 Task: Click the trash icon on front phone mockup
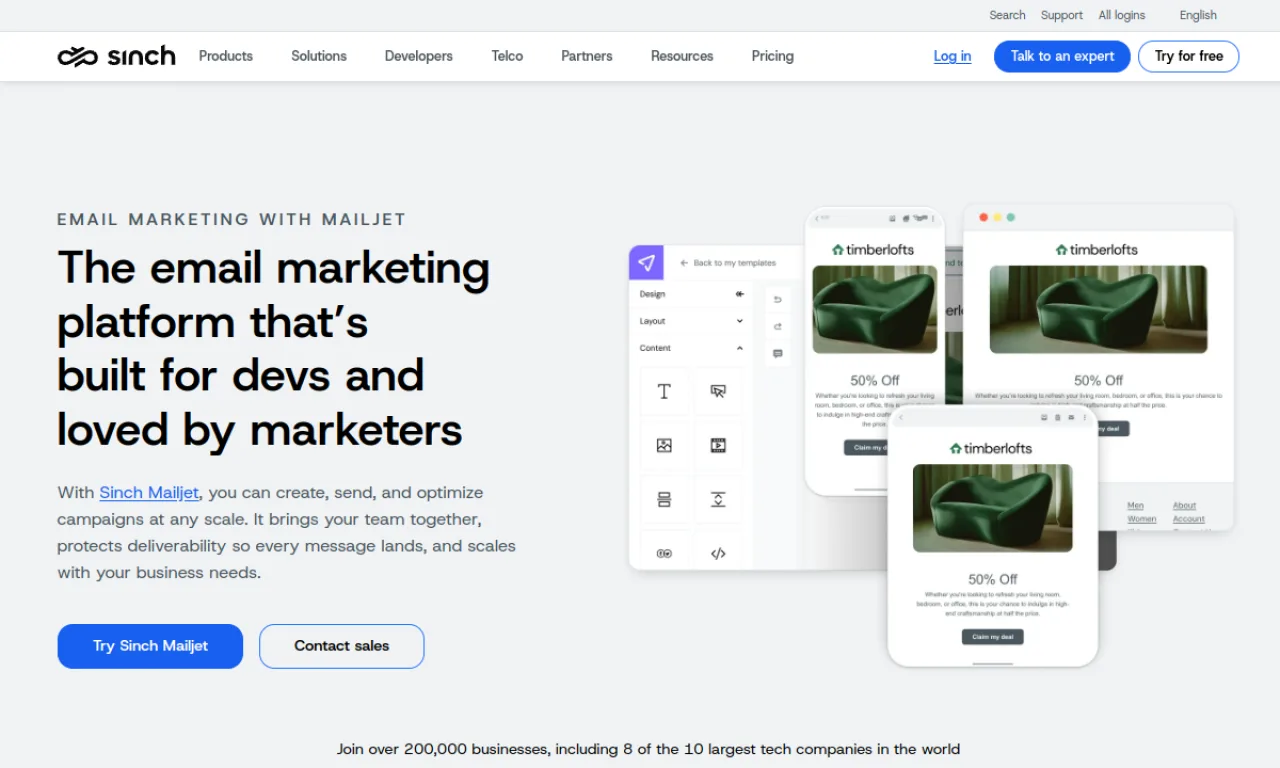click(x=1057, y=417)
